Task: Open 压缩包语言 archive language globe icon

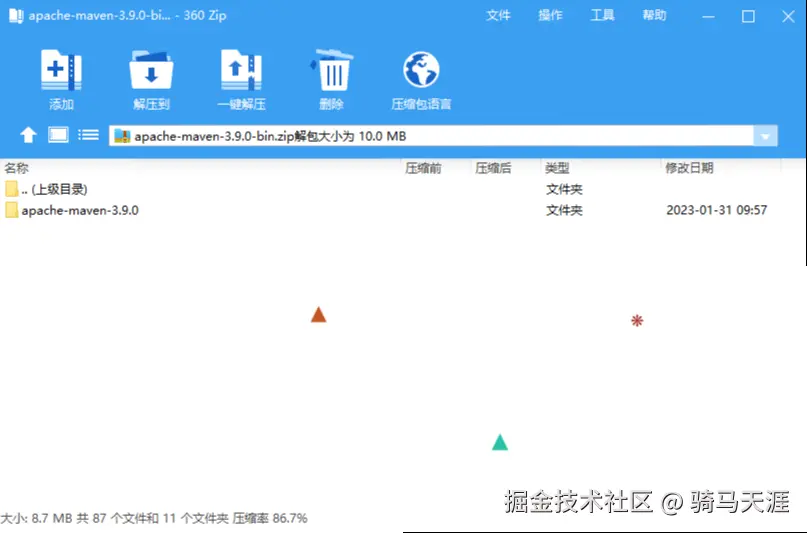Action: [421, 70]
